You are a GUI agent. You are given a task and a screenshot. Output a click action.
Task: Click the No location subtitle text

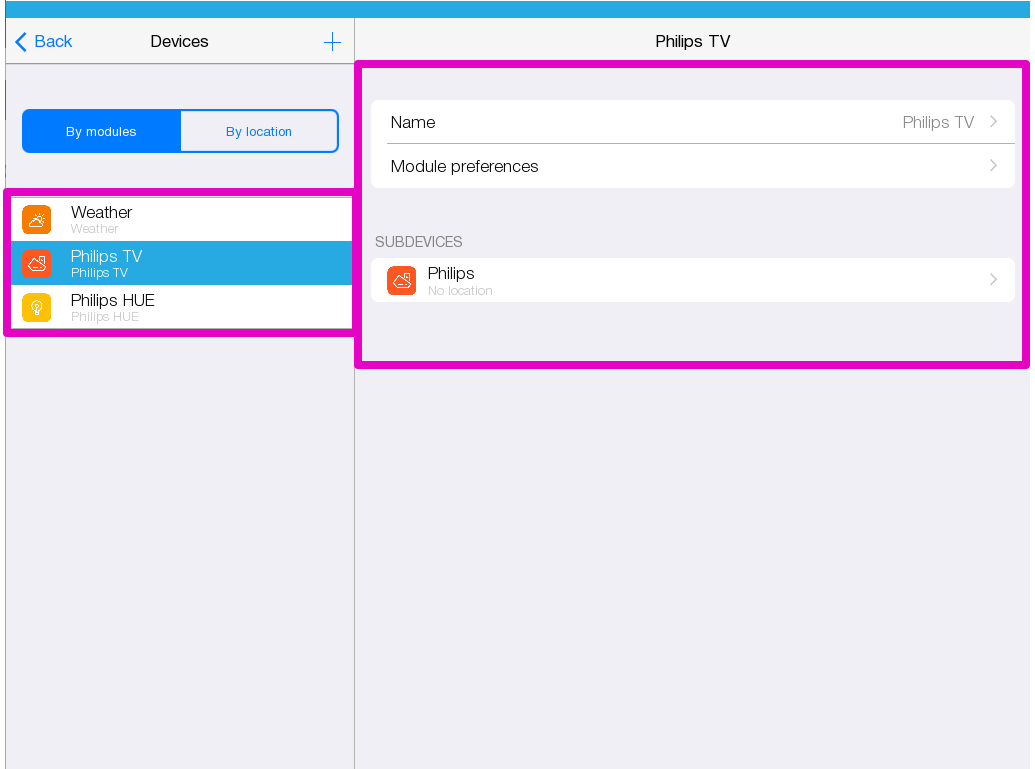(x=460, y=291)
